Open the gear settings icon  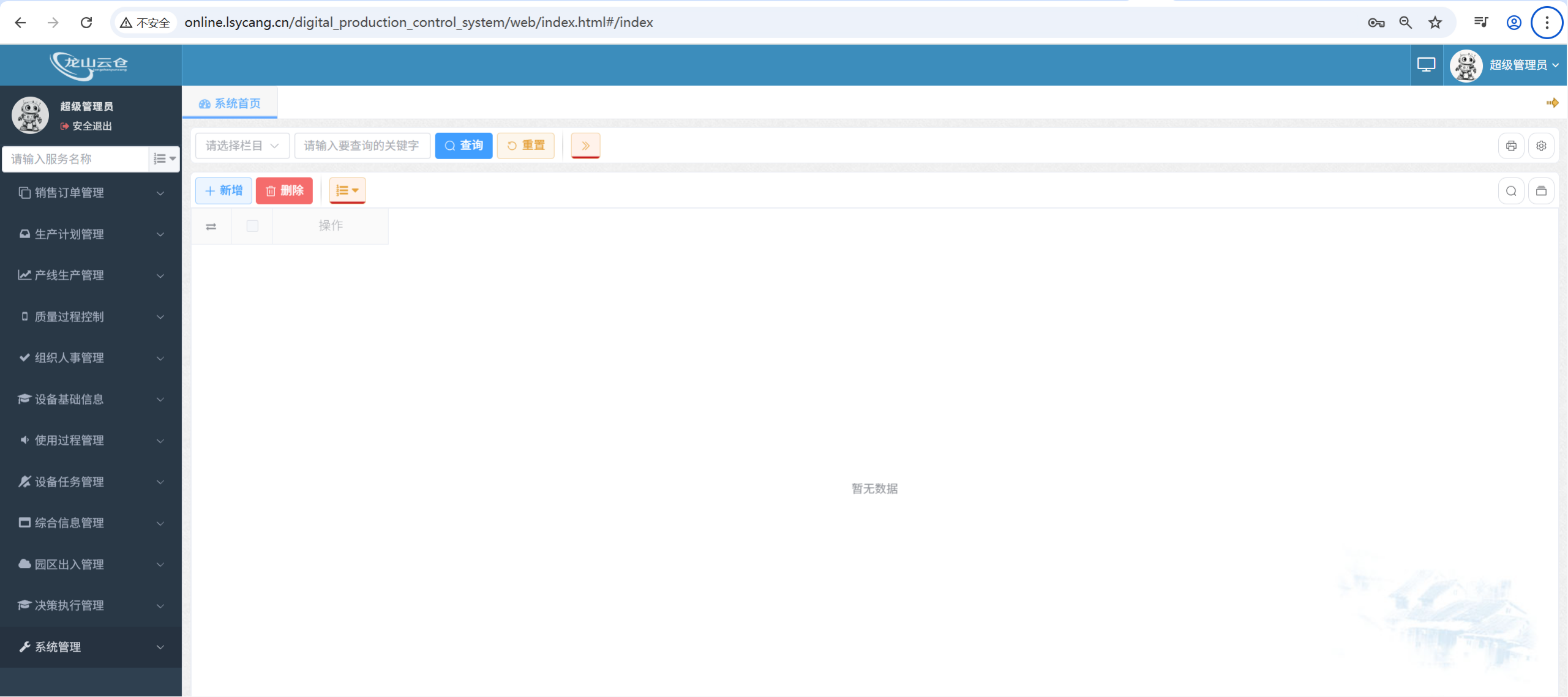point(1541,146)
